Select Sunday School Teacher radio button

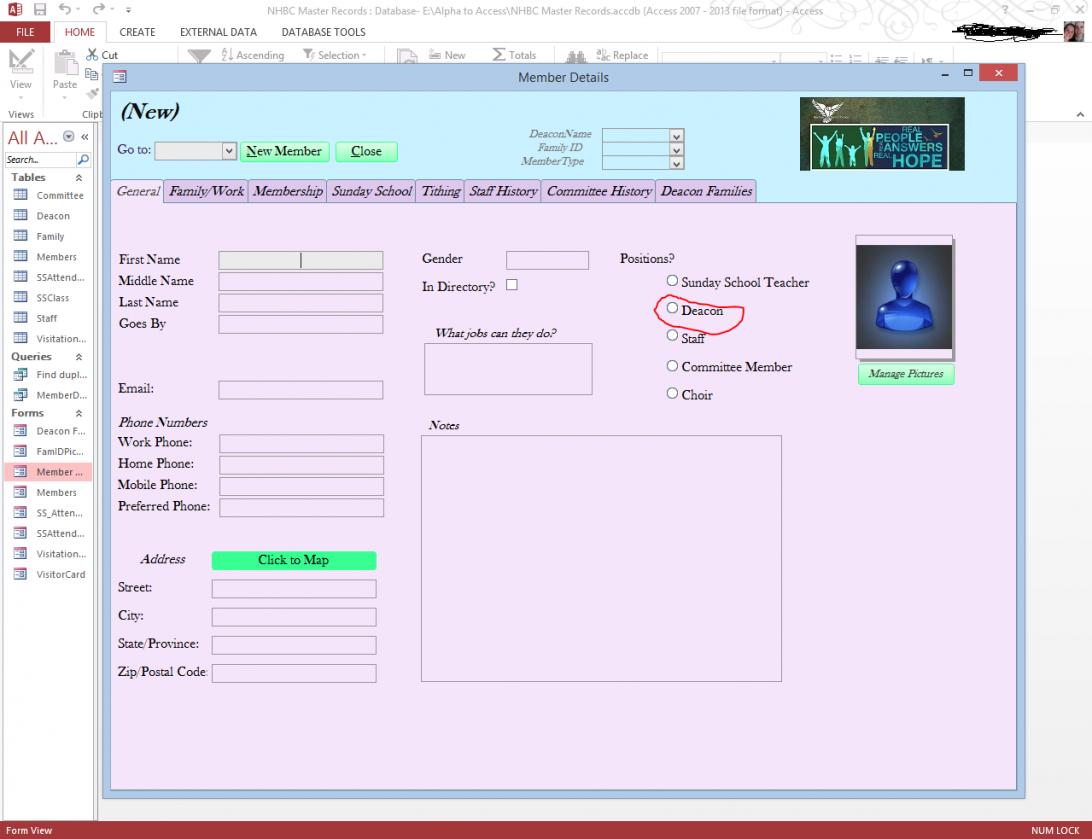(x=672, y=281)
